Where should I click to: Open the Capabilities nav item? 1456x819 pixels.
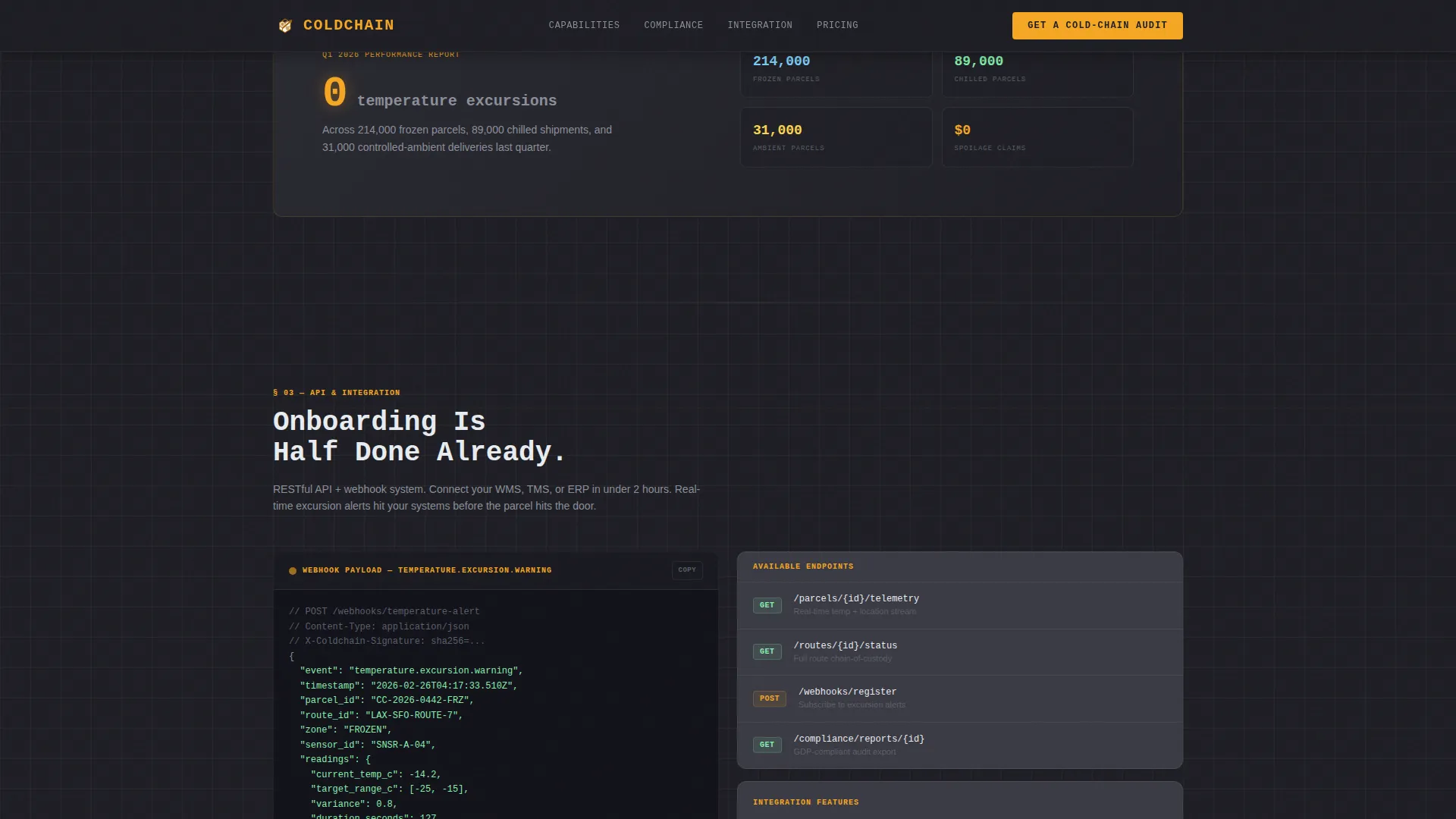tap(584, 25)
